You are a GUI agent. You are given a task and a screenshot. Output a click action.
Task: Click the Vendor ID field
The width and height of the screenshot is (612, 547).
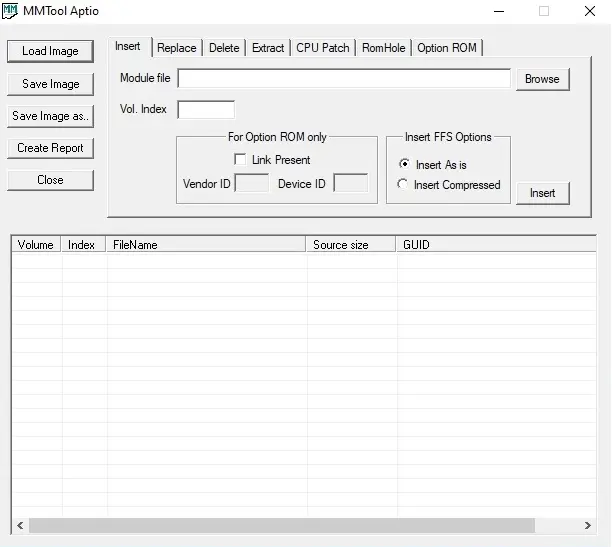[252, 183]
